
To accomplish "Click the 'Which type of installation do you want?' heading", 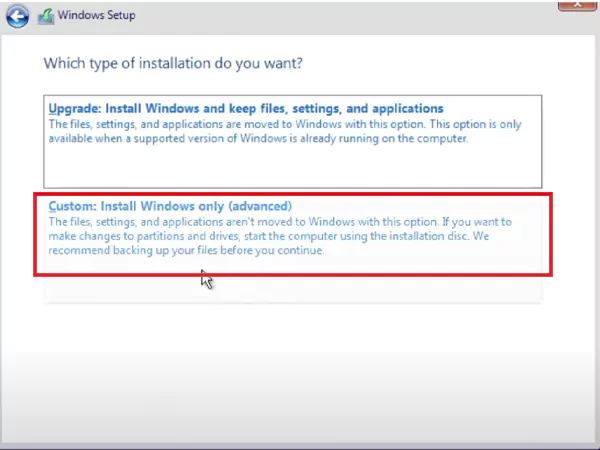I will 173,63.
